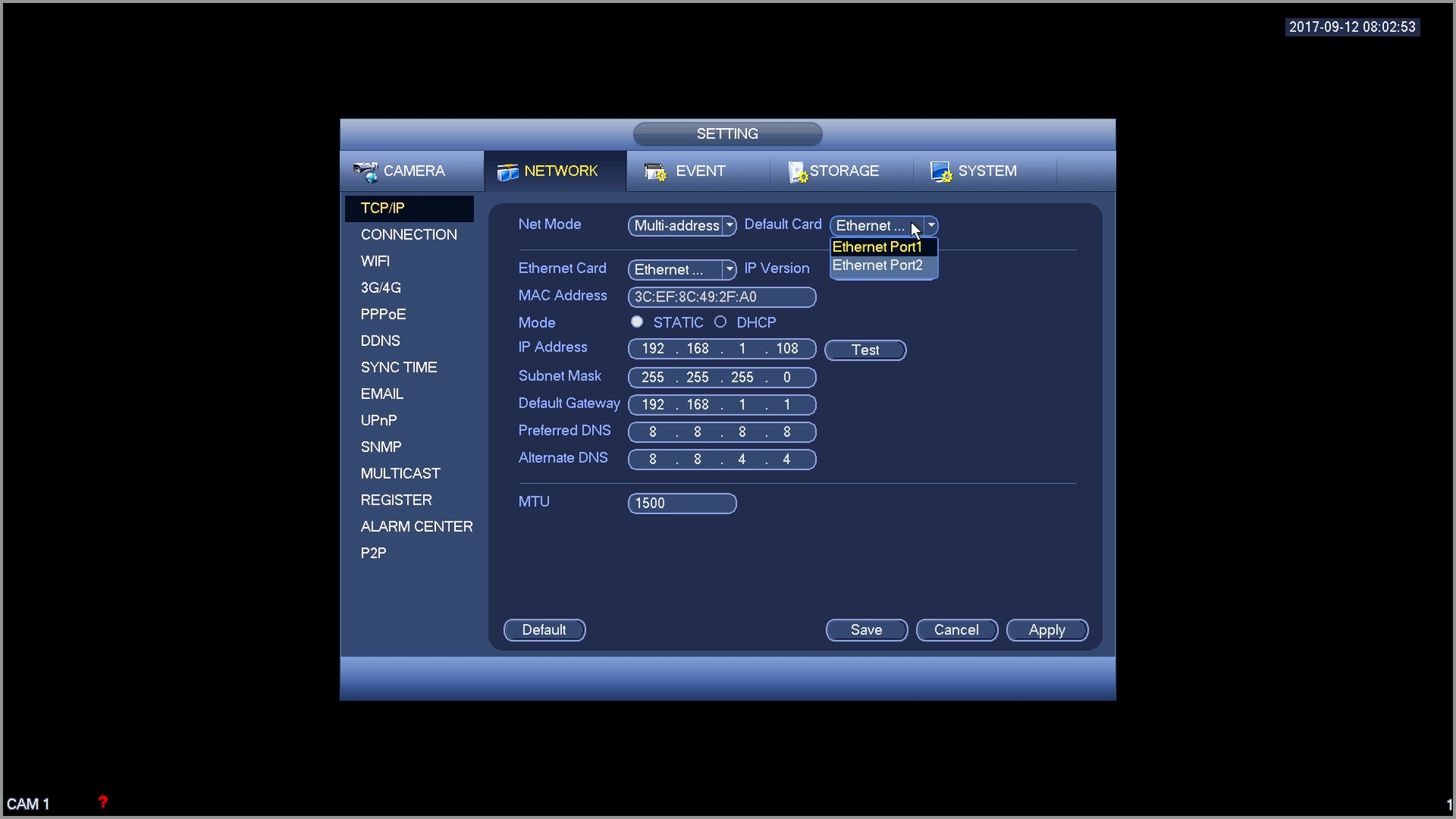Click the storage icon beside STORAGE
This screenshot has height=819, width=1456.
tap(797, 172)
